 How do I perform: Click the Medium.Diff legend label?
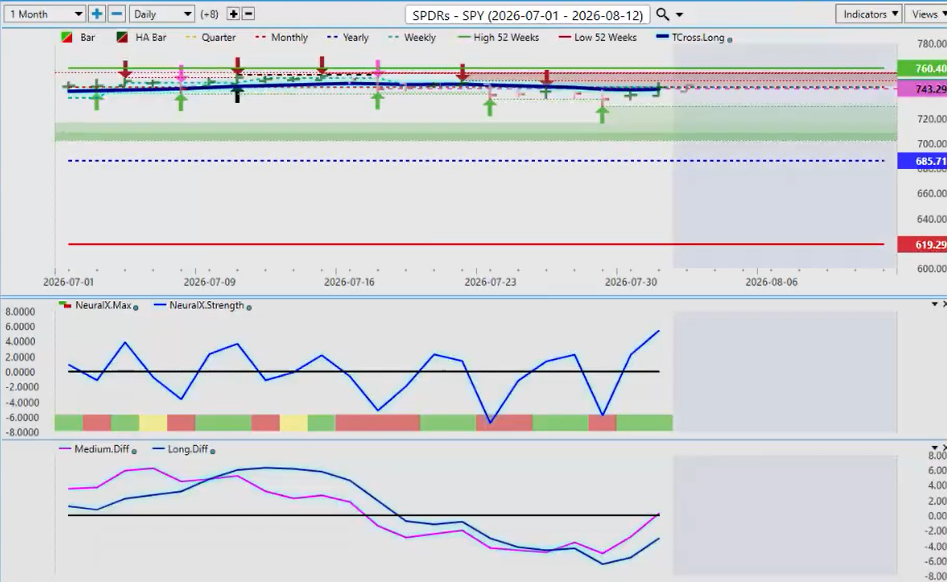click(x=101, y=449)
